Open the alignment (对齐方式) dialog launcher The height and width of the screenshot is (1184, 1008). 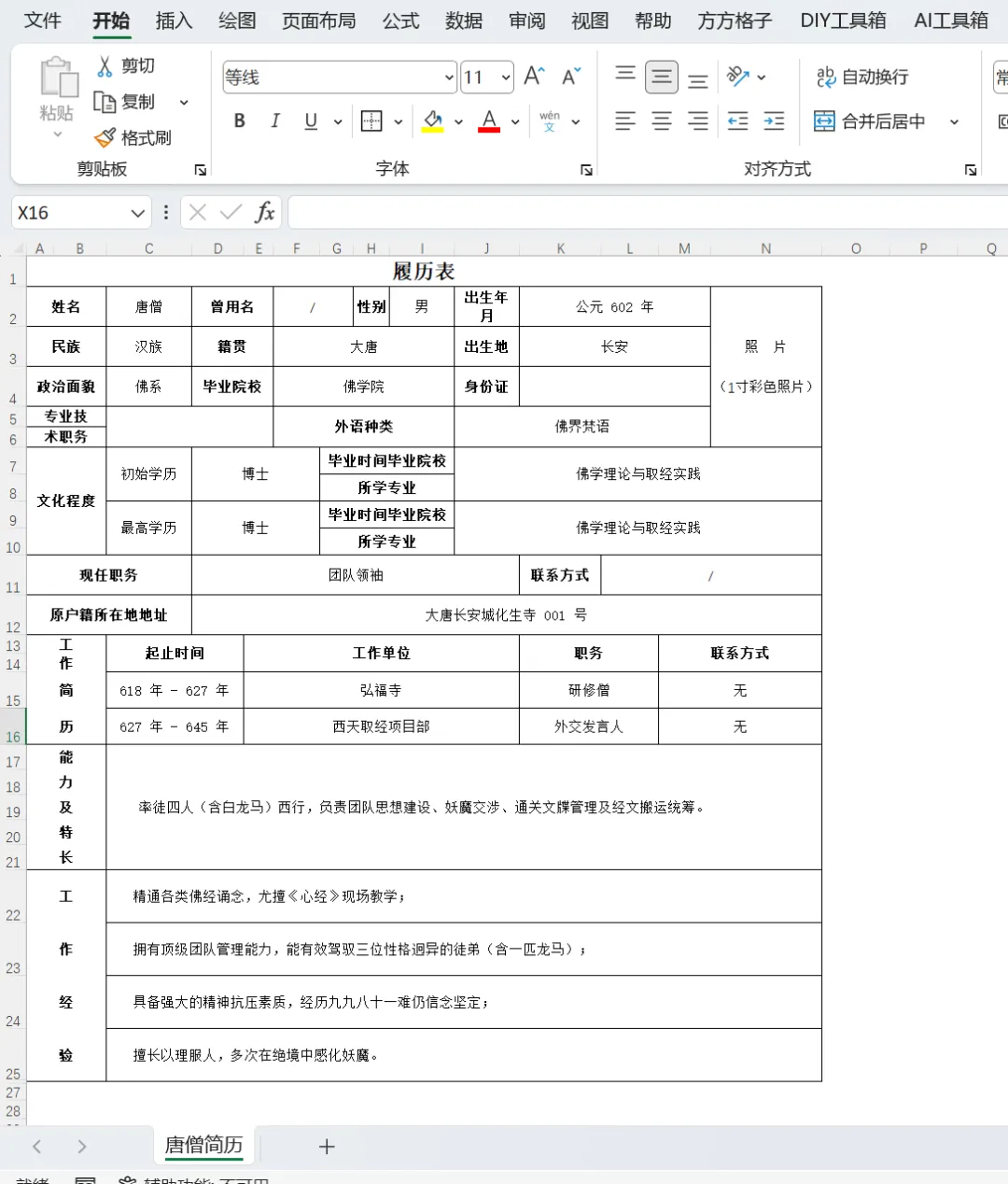pyautogui.click(x=971, y=170)
